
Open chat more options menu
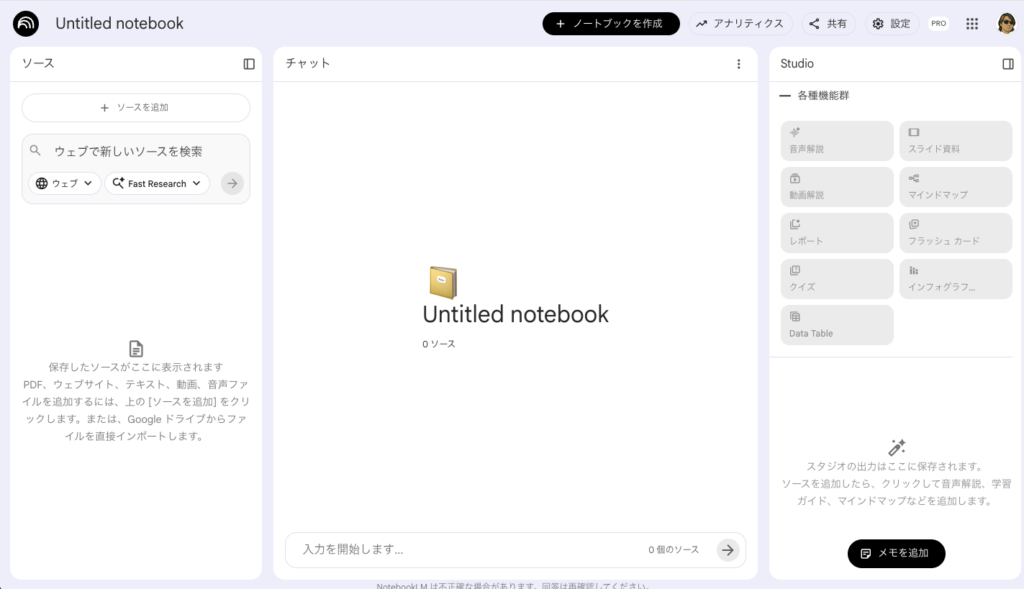pos(738,64)
